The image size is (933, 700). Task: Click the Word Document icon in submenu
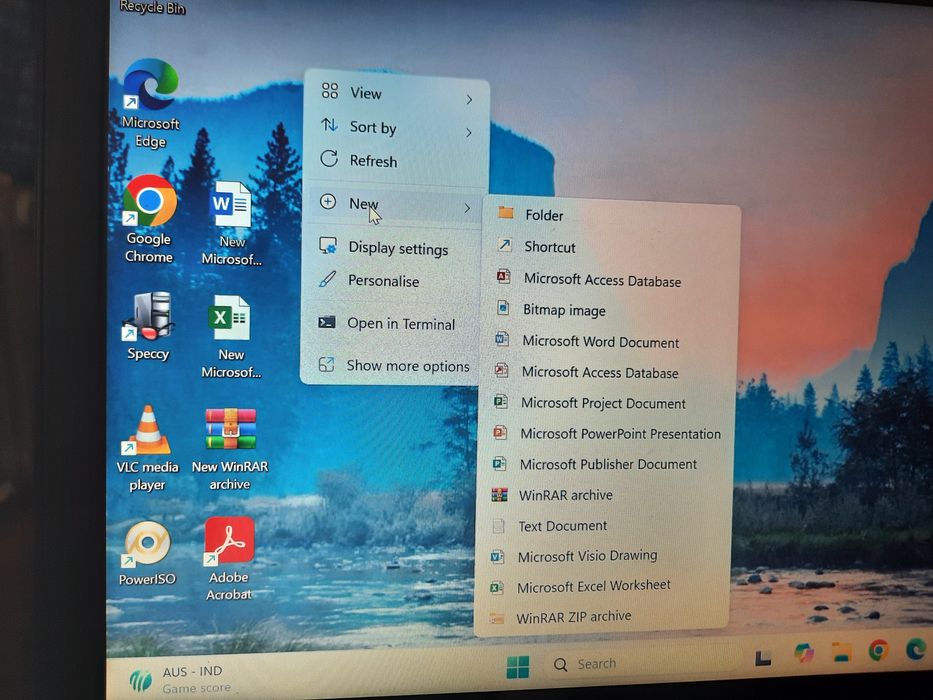pyautogui.click(x=502, y=339)
